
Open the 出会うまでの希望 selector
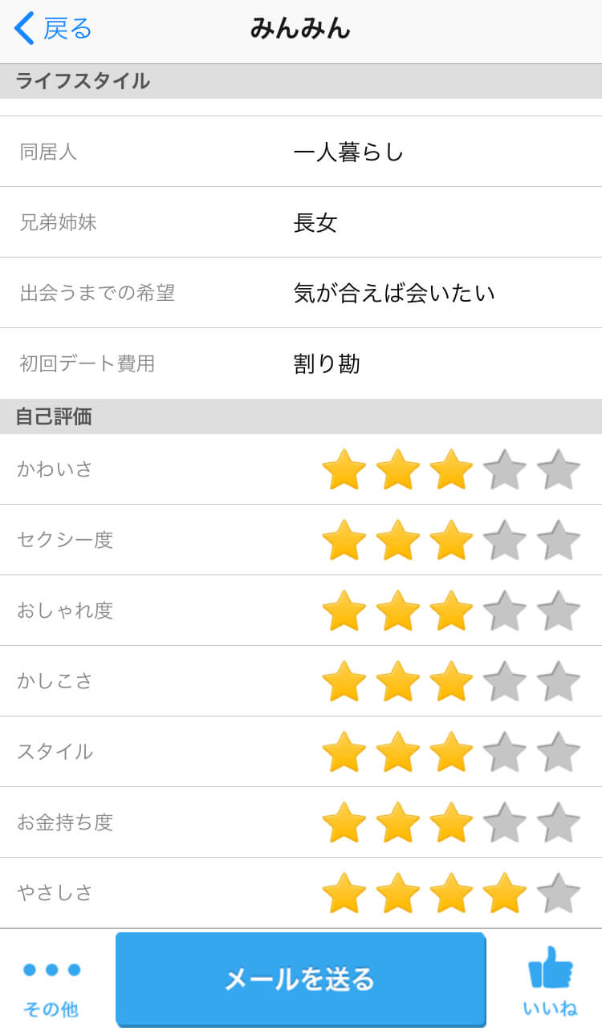click(x=301, y=293)
